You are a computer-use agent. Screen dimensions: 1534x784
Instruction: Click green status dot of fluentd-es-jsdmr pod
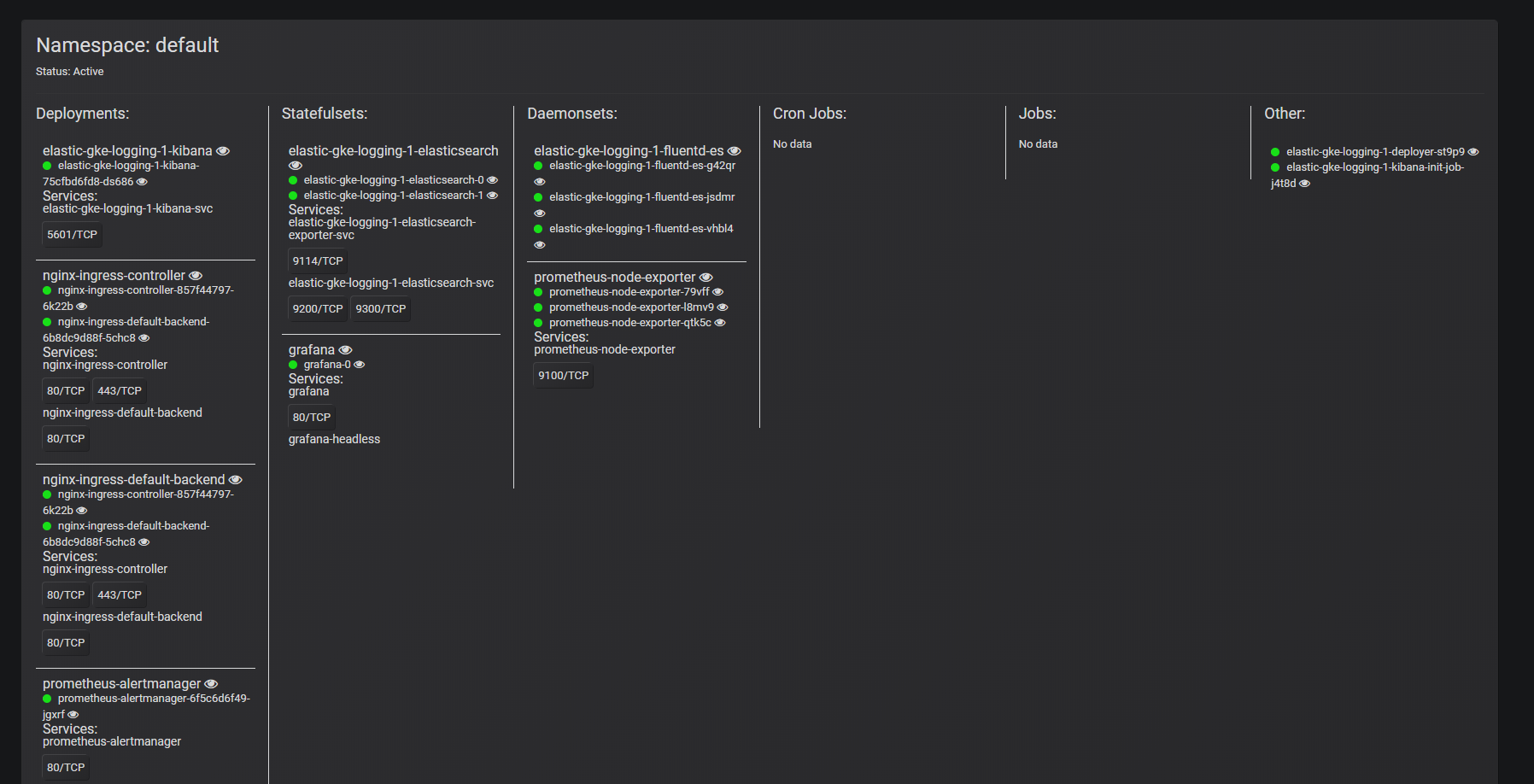click(538, 197)
